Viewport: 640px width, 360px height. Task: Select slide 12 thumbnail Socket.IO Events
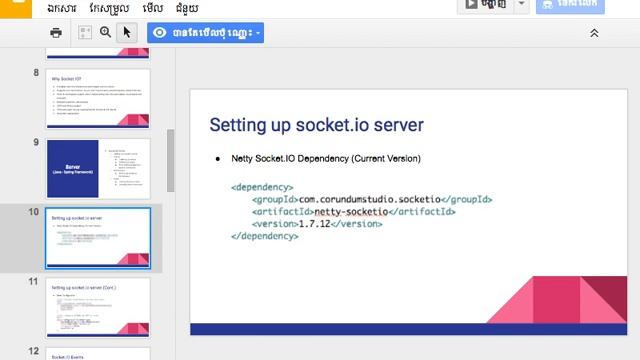98,354
